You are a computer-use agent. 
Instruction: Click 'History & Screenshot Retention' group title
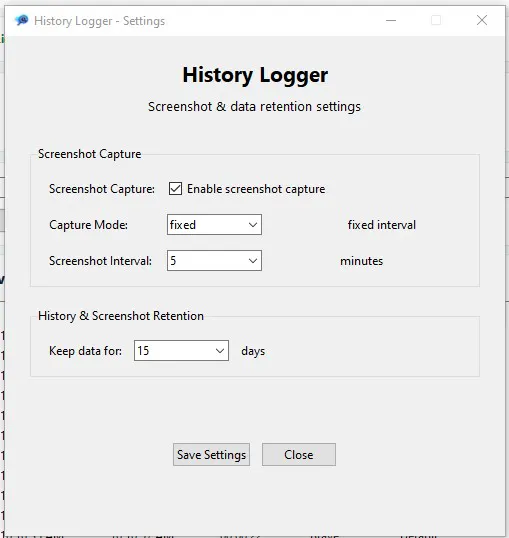pyautogui.click(x=121, y=316)
